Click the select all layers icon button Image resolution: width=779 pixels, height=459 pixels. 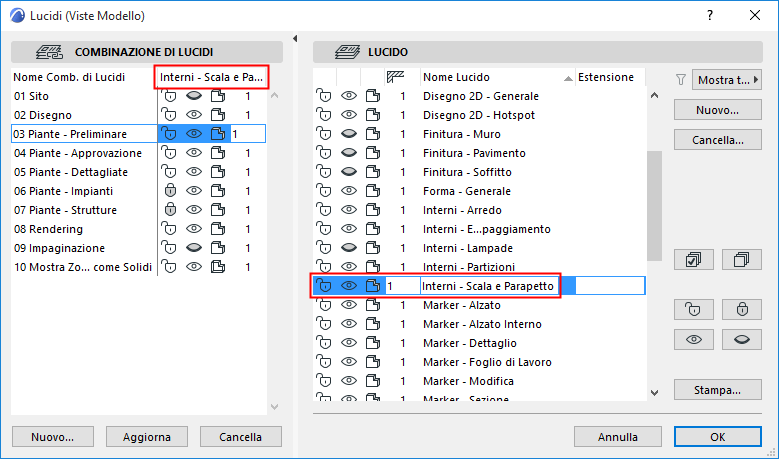[x=692, y=260]
